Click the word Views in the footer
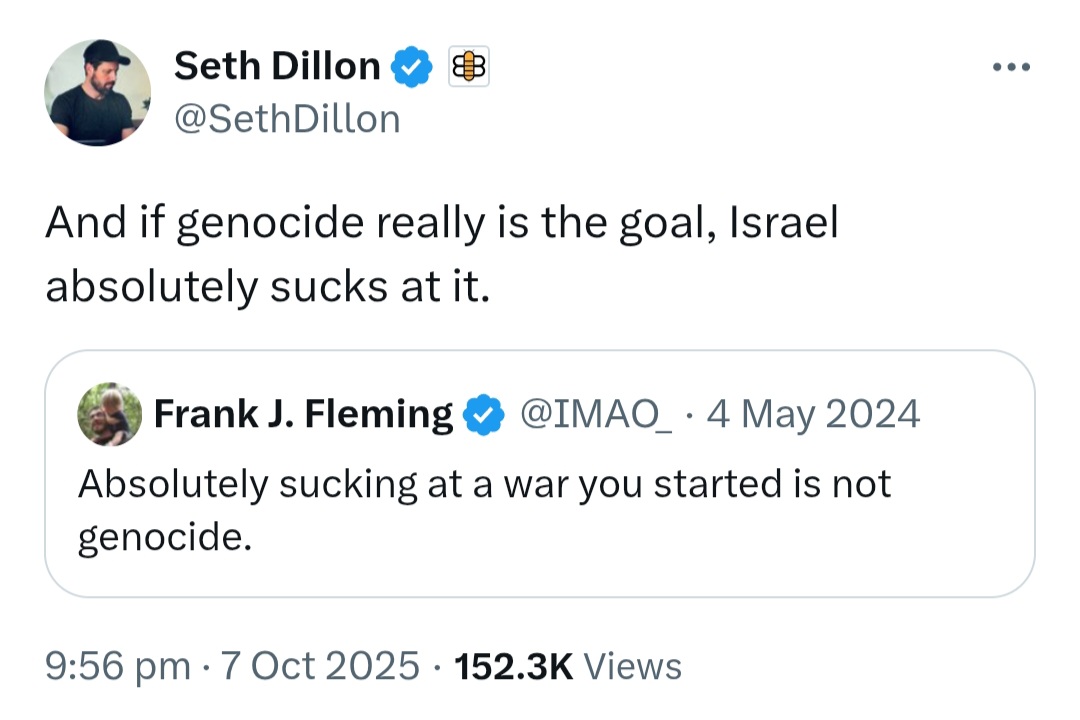The width and height of the screenshot is (1080, 720). point(632,666)
